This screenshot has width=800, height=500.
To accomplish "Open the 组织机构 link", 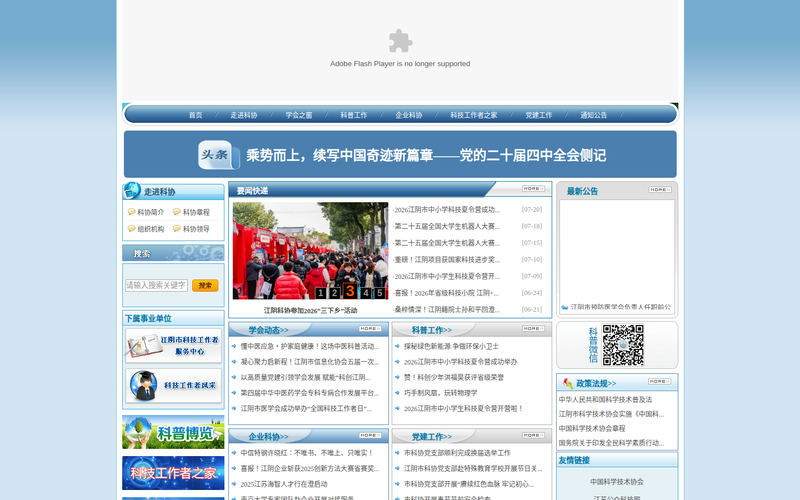I will click(x=151, y=229).
